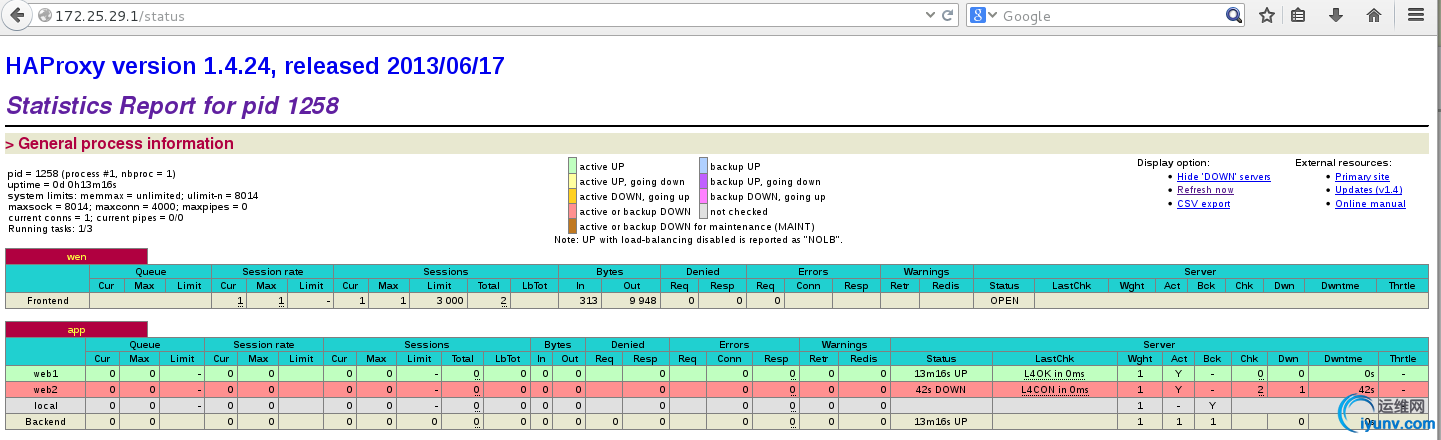Image resolution: width=1441 pixels, height=440 pixels.
Task: Select the web1 server row label
Action: 46,373
